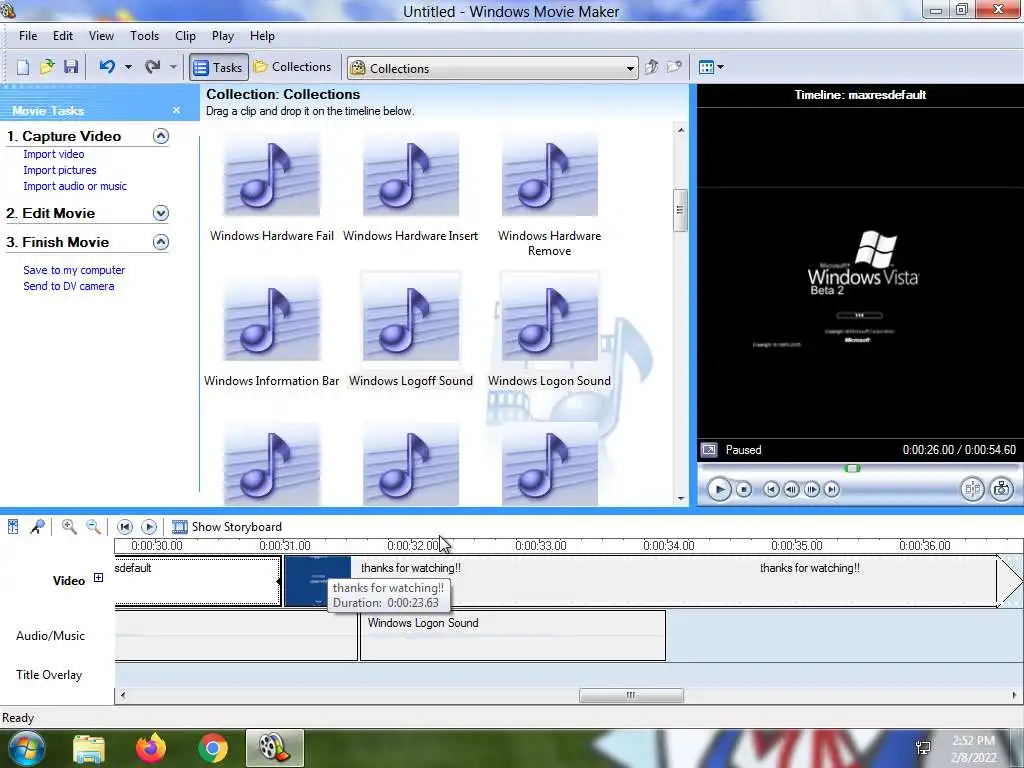This screenshot has width=1024, height=768.
Task: Open the View menu
Action: (101, 36)
